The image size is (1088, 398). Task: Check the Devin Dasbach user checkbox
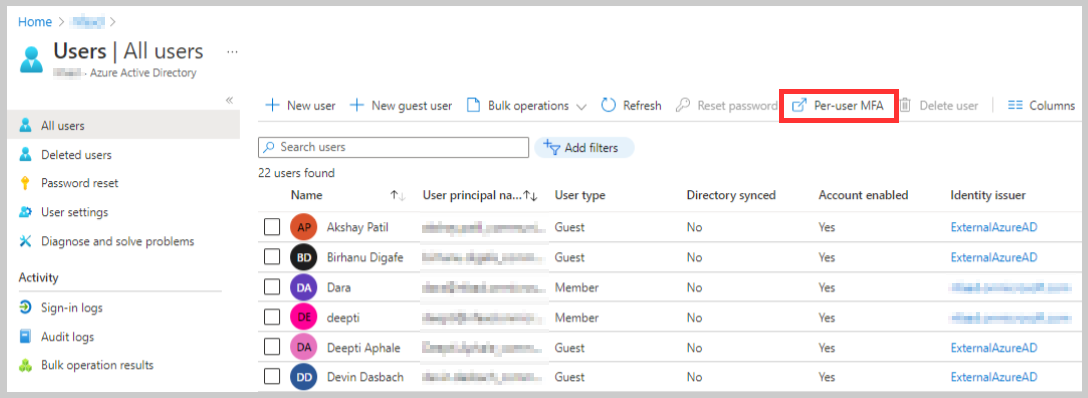pos(272,377)
